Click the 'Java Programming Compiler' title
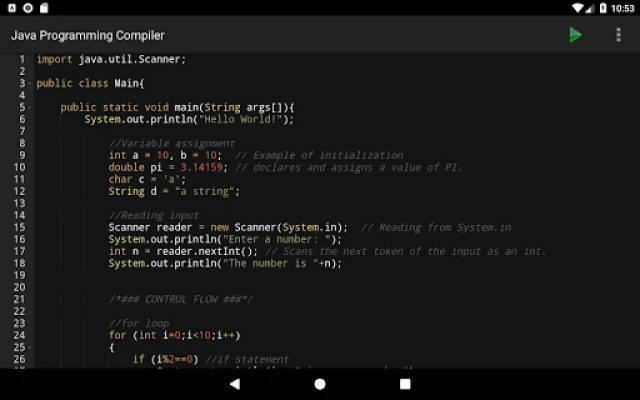 tap(88, 35)
